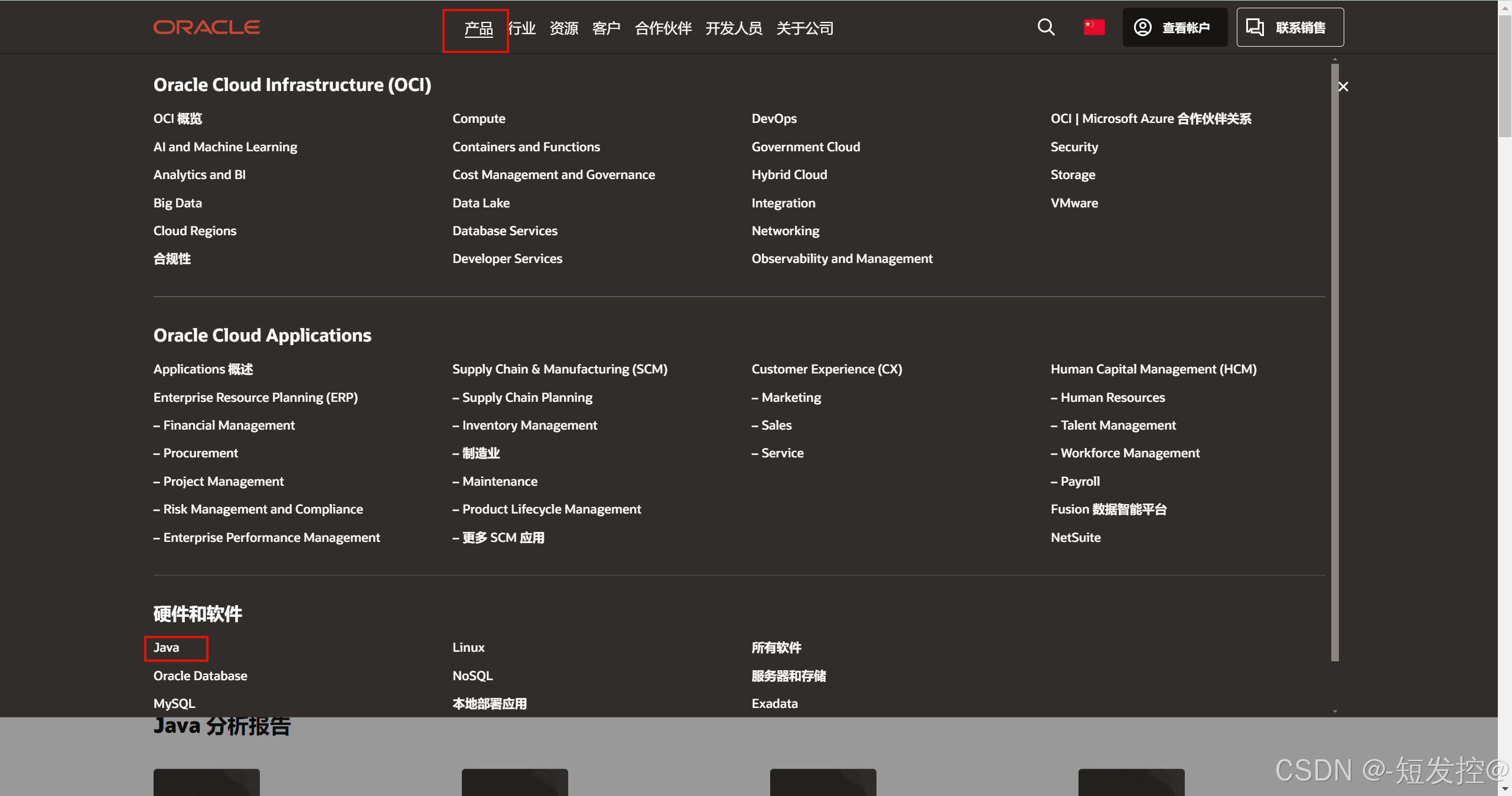Image resolution: width=1512 pixels, height=796 pixels.
Task: Open Developer Services
Action: pos(507,259)
